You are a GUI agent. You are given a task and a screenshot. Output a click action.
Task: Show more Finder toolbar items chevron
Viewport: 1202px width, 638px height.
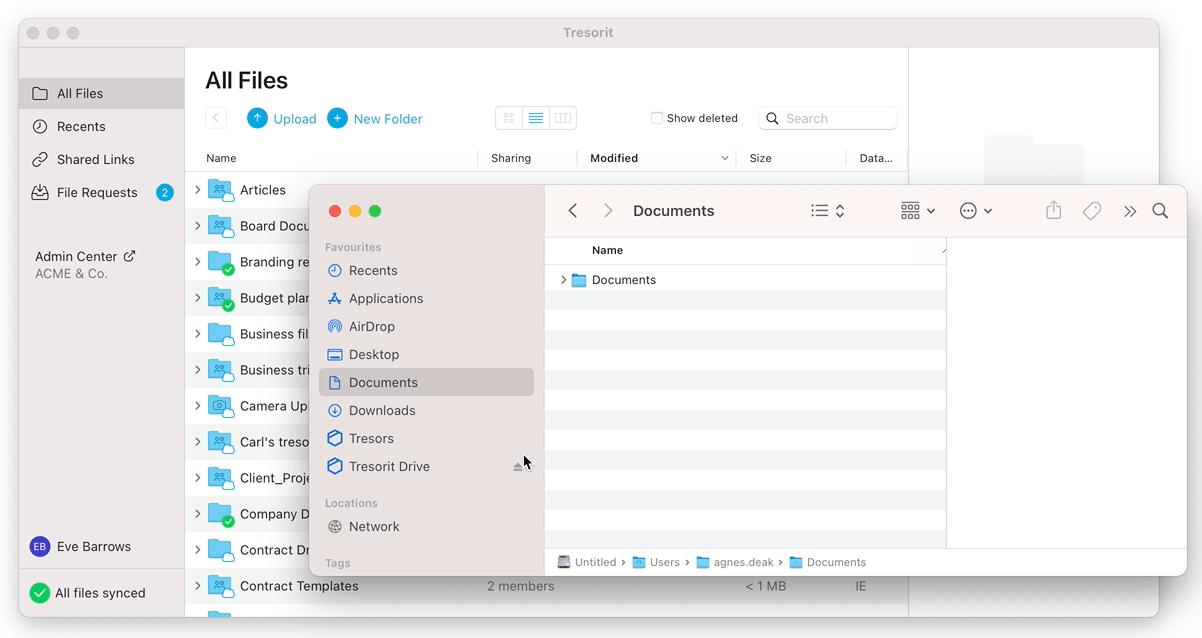tap(1130, 211)
